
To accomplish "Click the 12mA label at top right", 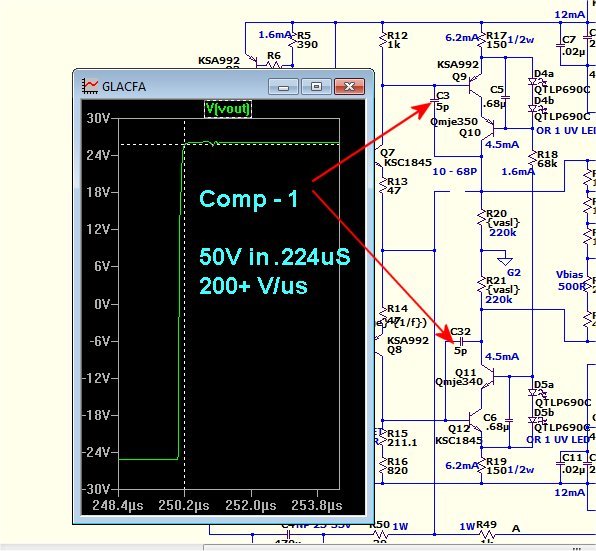I will click(x=570, y=15).
